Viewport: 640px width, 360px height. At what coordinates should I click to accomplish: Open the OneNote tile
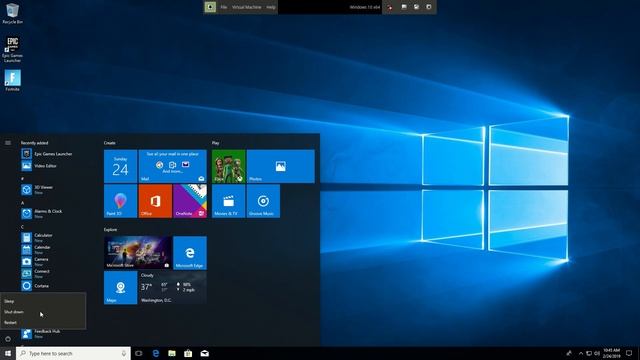click(190, 201)
